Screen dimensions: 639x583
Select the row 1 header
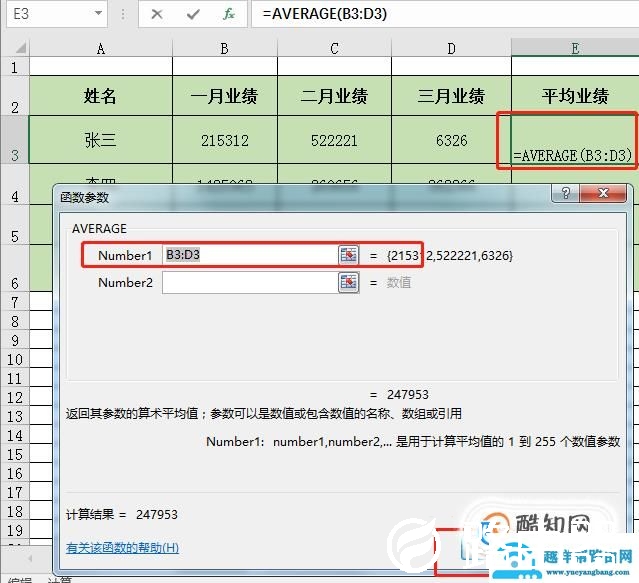pyautogui.click(x=15, y=66)
